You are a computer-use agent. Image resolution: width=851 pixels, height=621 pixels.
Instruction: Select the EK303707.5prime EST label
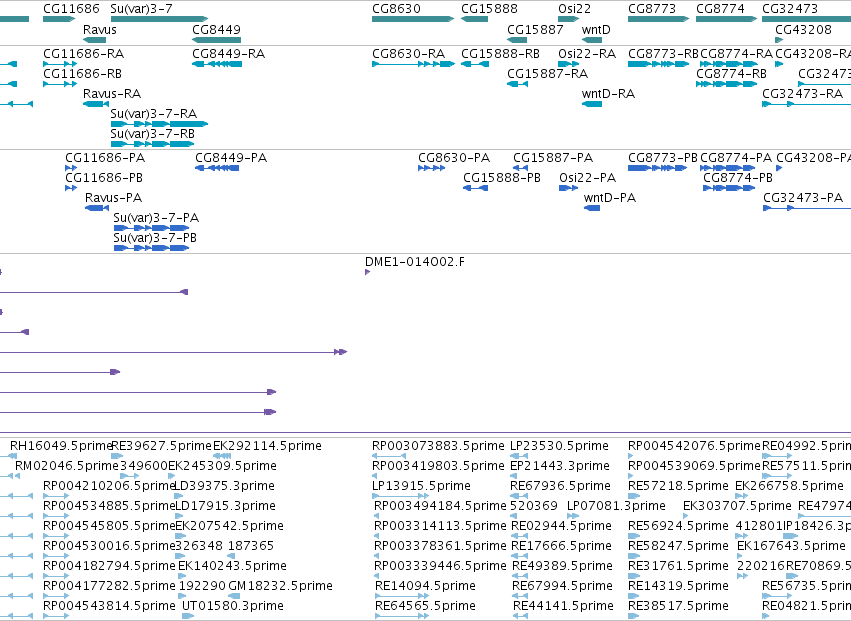click(738, 506)
